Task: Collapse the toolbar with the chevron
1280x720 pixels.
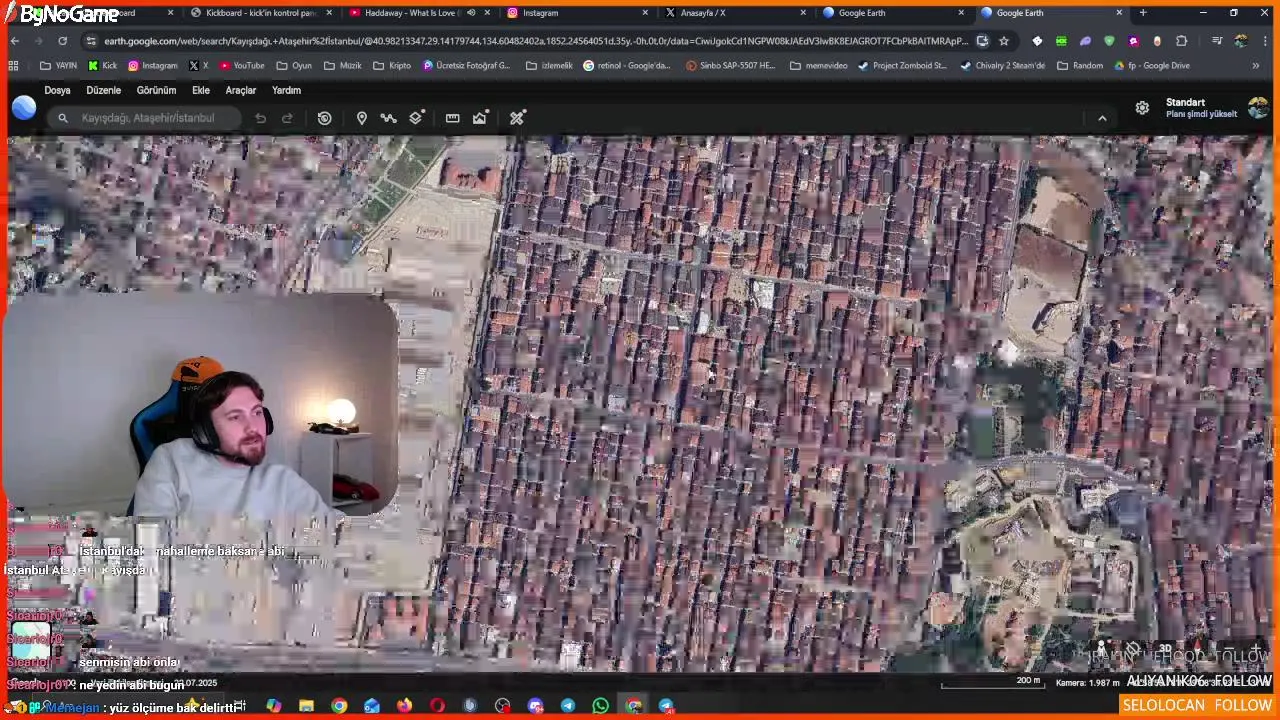Action: (1102, 118)
